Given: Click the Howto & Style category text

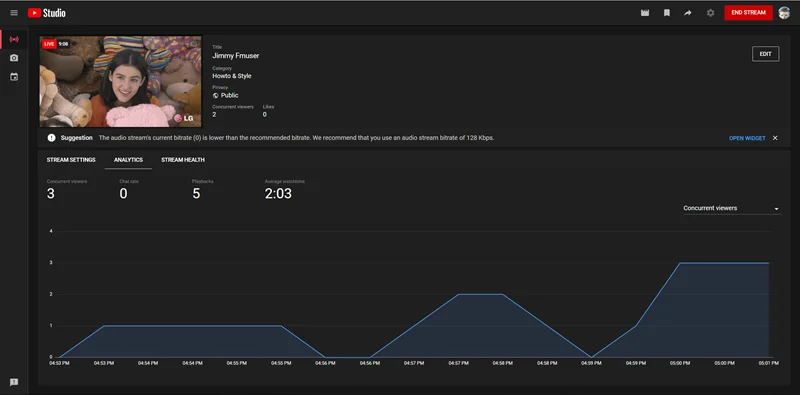Looking at the screenshot, I should 232,76.
